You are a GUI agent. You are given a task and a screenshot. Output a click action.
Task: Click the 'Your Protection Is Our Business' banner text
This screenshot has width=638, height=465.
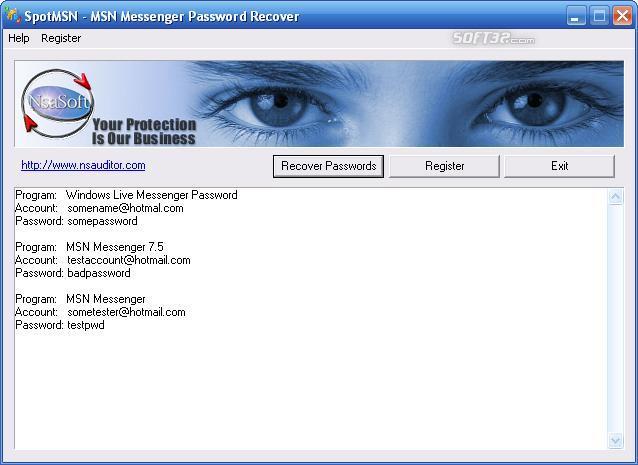pyautogui.click(x=144, y=131)
